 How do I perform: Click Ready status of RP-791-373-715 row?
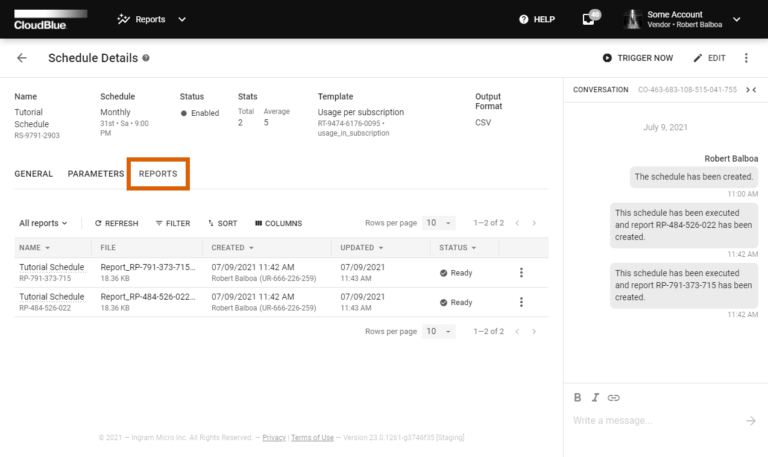click(456, 273)
